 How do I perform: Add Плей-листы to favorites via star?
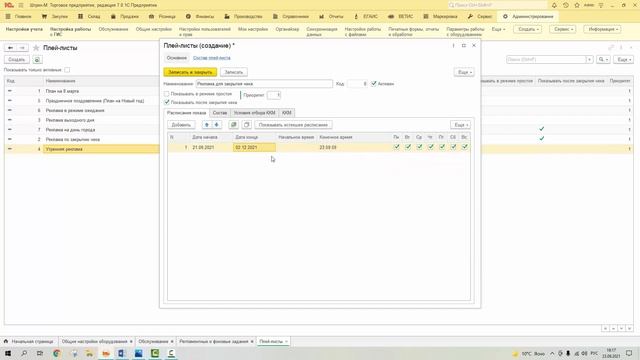click(36, 48)
